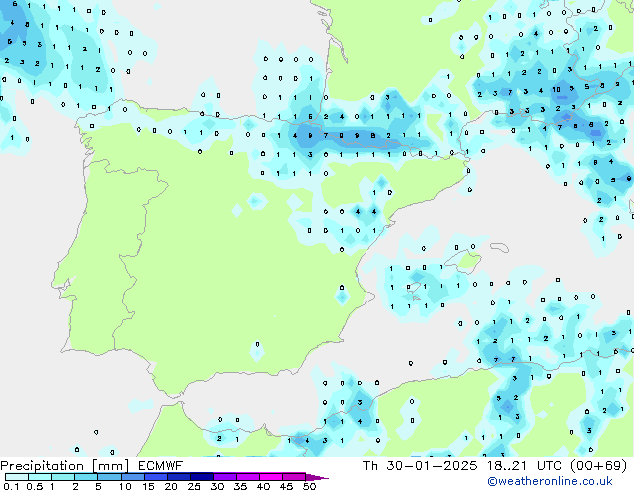Viewport: 634px width, 490px height.
Task: Choose the 10–15 mm legend color swatch
Action: 132,477
